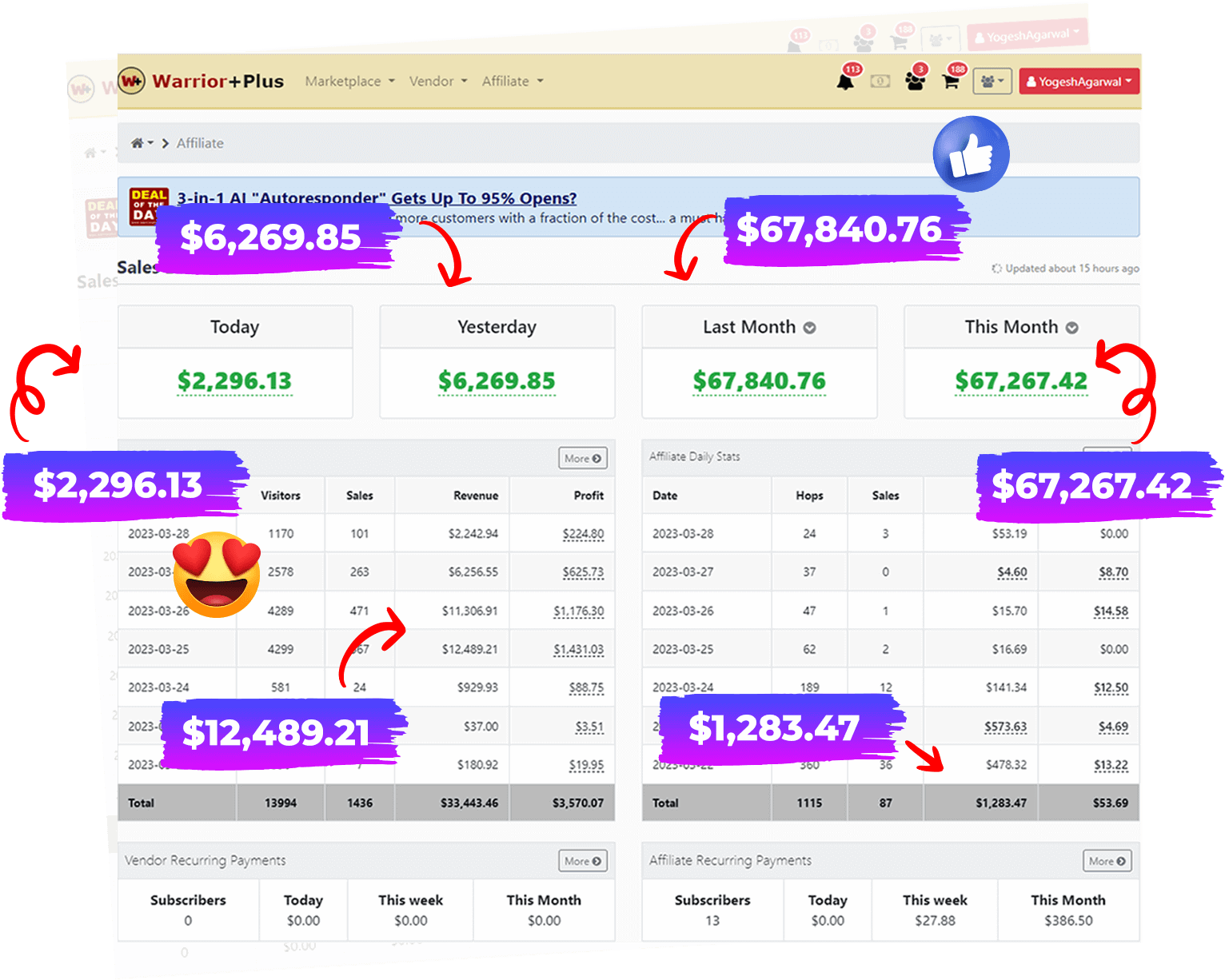Click the people group icon with badge 3
The image size is (1225, 980).
click(x=916, y=82)
